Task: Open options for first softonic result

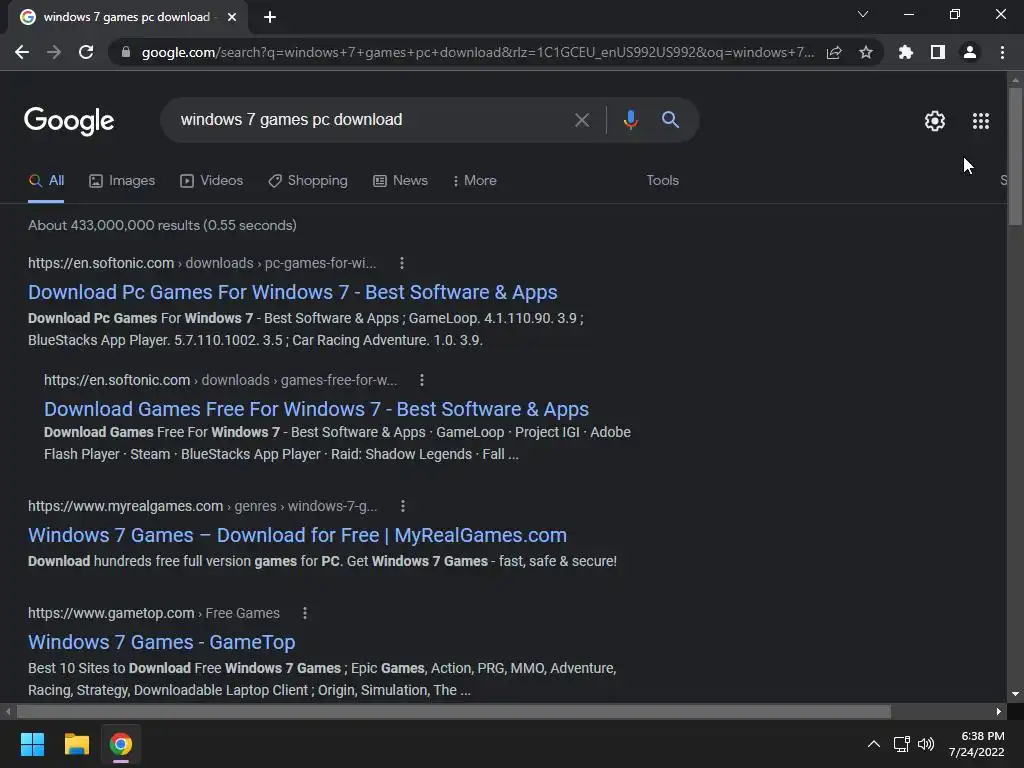Action: coord(402,263)
